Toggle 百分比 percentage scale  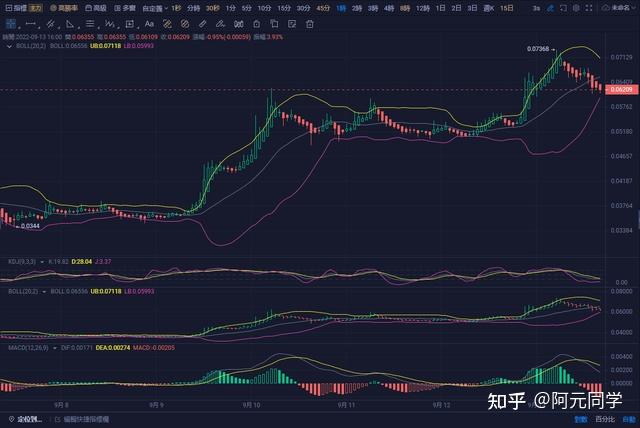click(x=605, y=419)
